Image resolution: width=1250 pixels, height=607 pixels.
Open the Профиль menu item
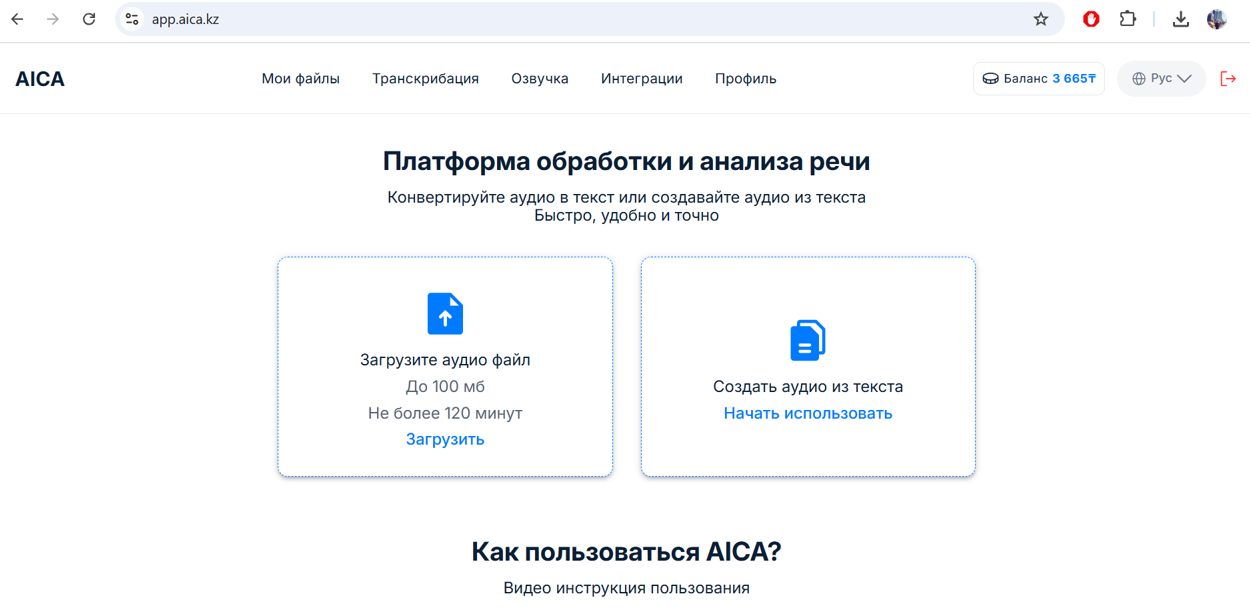[746, 79]
